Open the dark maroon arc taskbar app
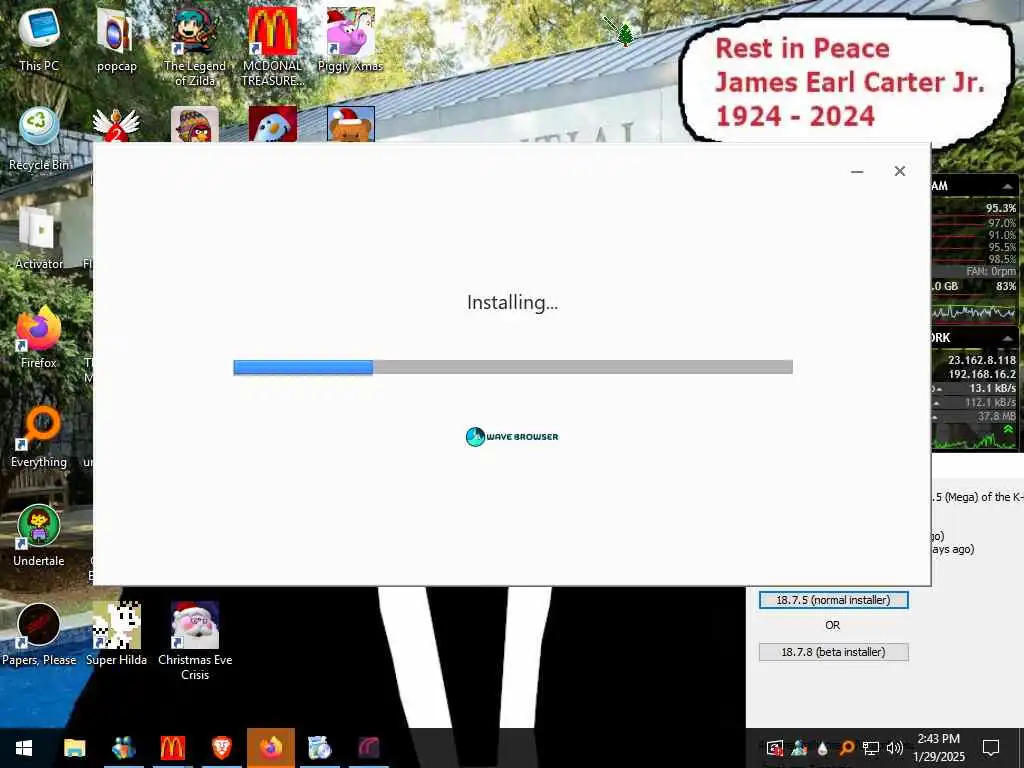 pos(368,748)
